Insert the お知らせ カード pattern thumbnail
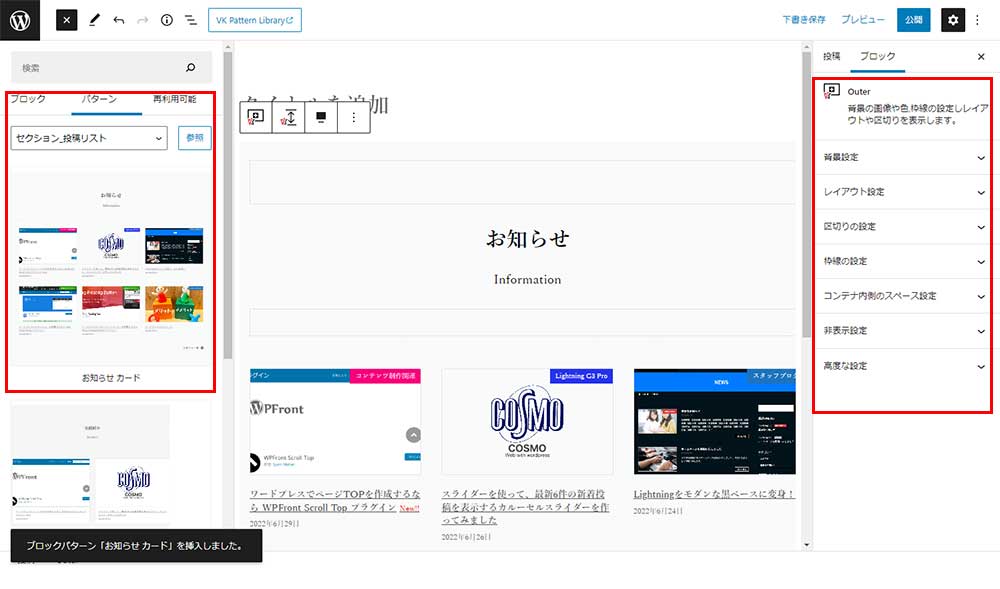 coord(111,268)
